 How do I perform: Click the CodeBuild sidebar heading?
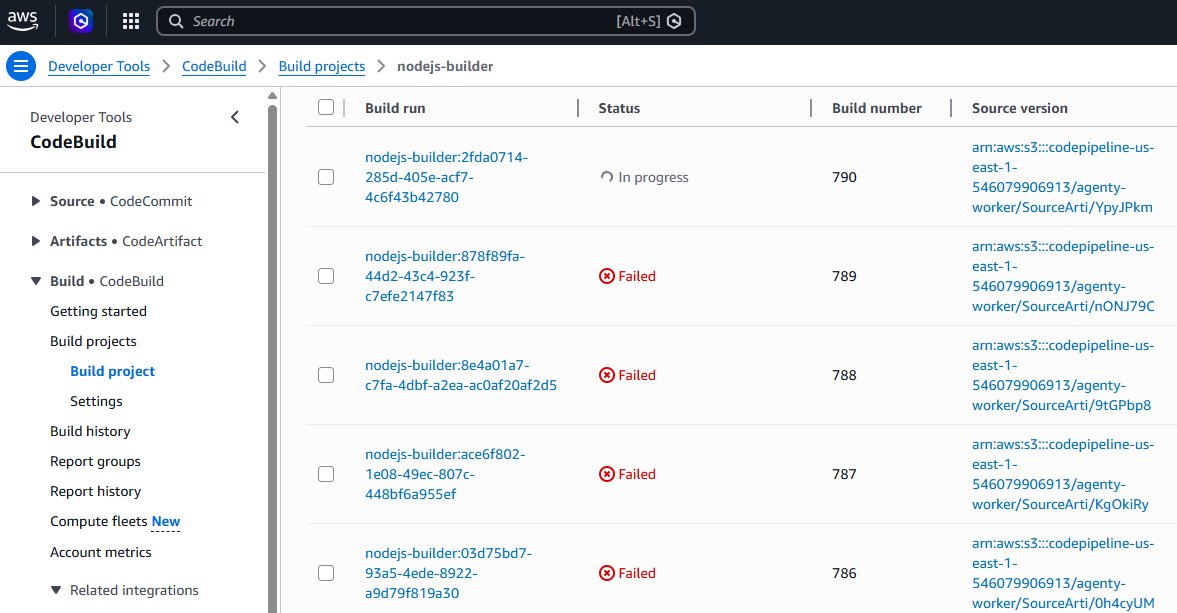point(74,142)
